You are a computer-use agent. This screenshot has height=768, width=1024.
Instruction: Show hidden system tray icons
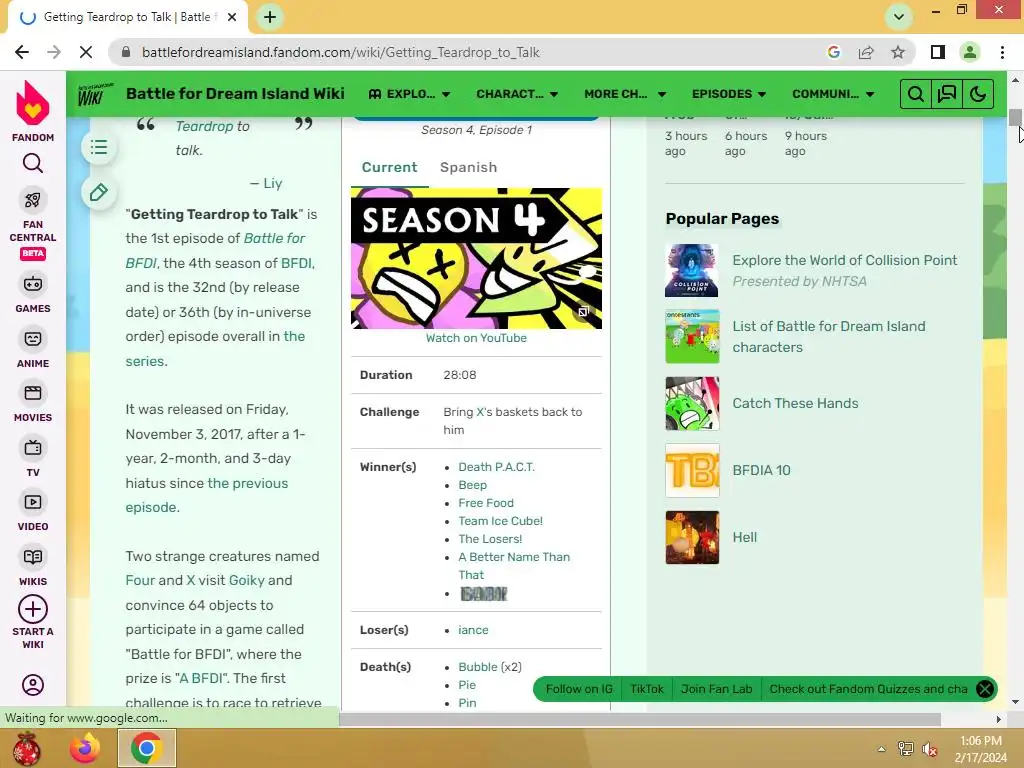pos(881,749)
